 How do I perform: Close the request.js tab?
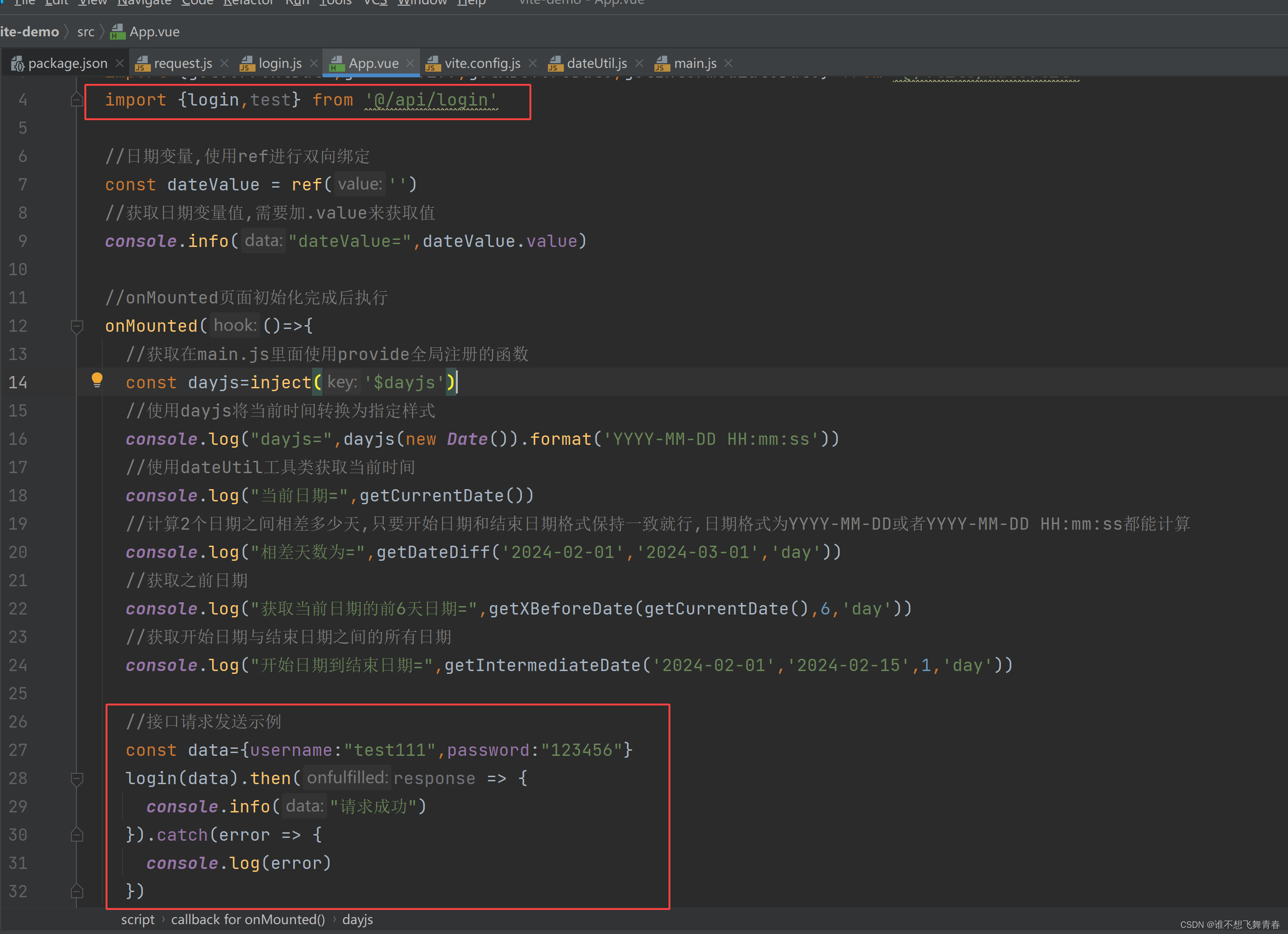(224, 63)
